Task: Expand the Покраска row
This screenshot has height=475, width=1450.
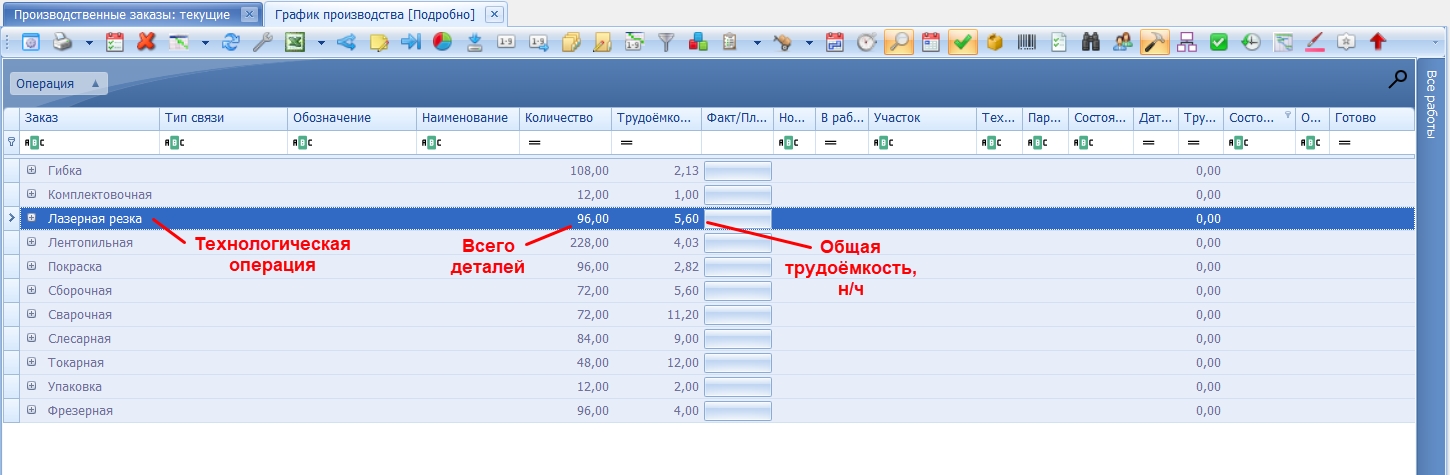Action: (31, 266)
